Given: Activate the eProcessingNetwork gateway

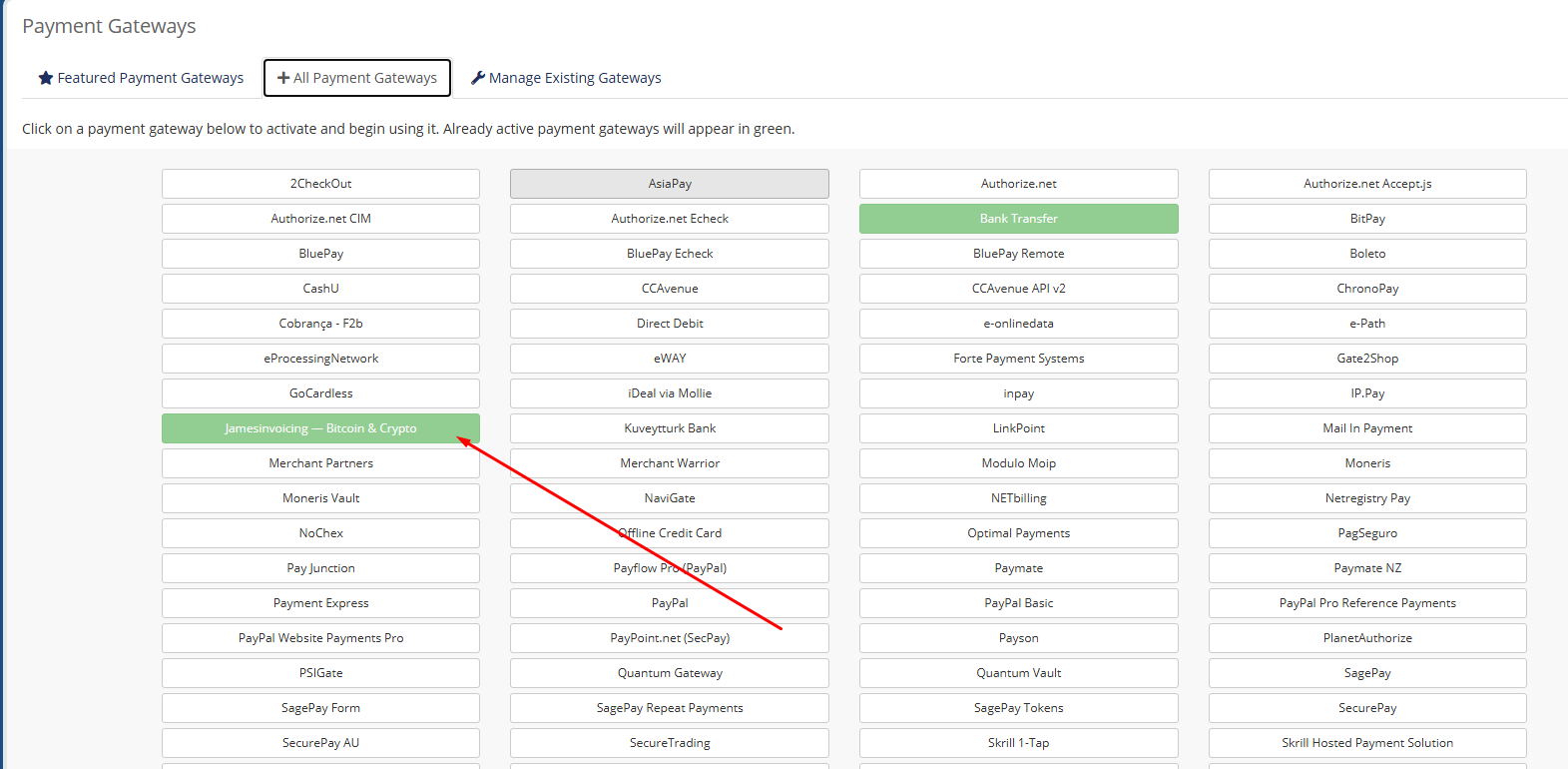Looking at the screenshot, I should (320, 359).
